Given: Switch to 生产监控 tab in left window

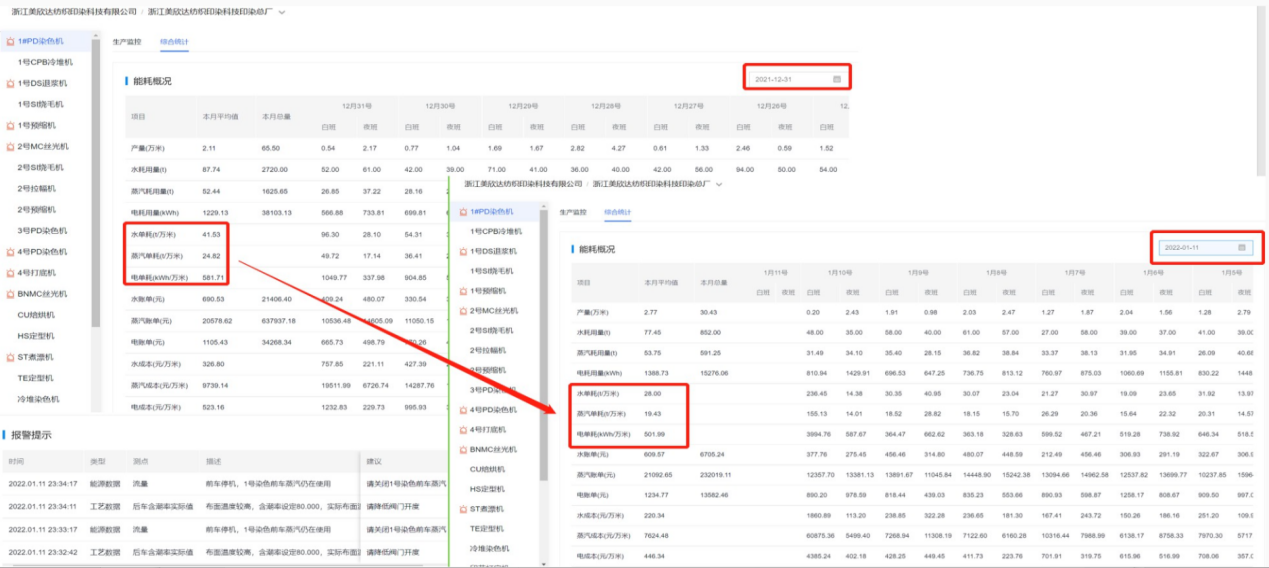Looking at the screenshot, I should (x=126, y=42).
